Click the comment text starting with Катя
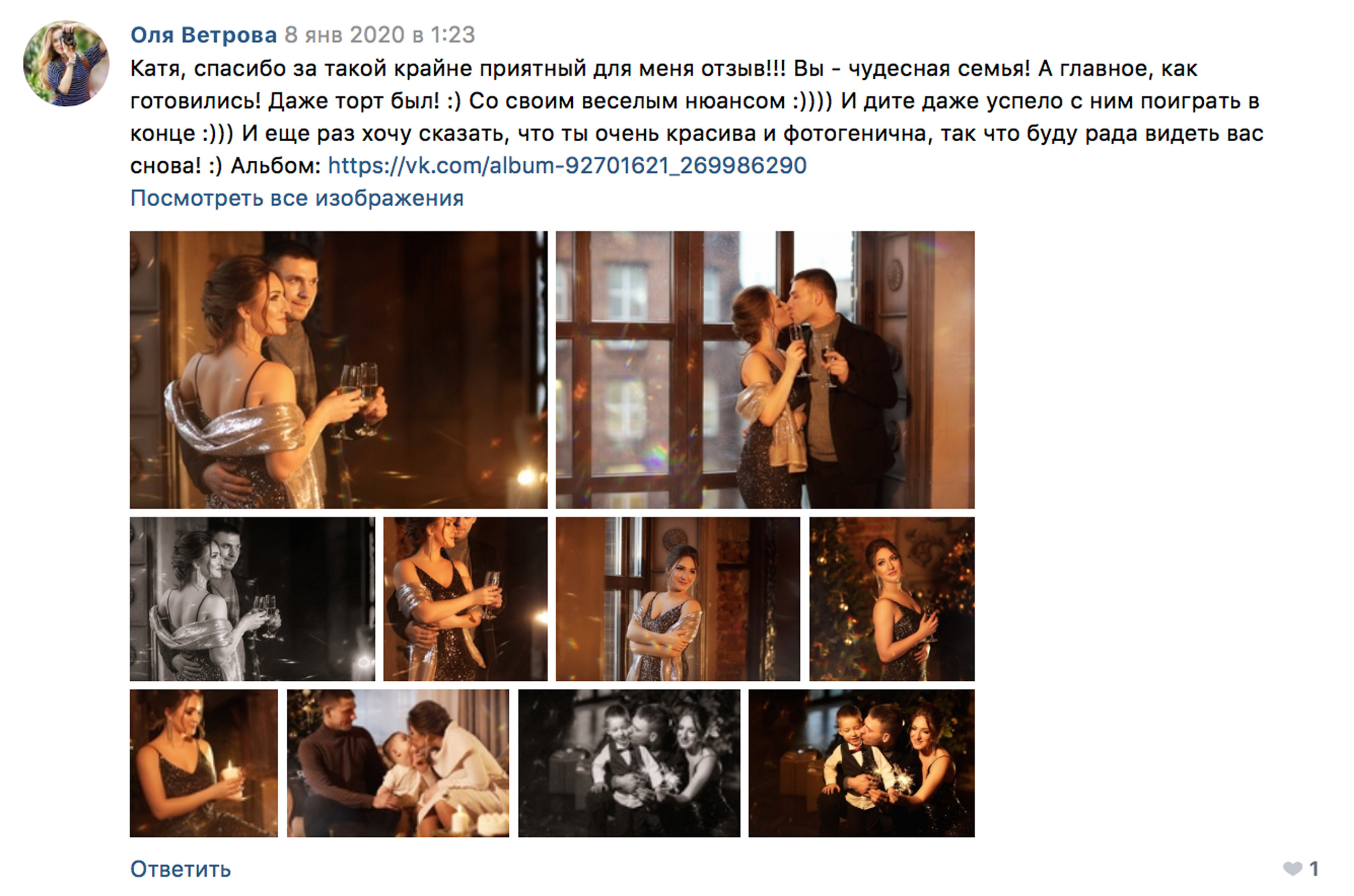The height and width of the screenshot is (896, 1354). 697,117
